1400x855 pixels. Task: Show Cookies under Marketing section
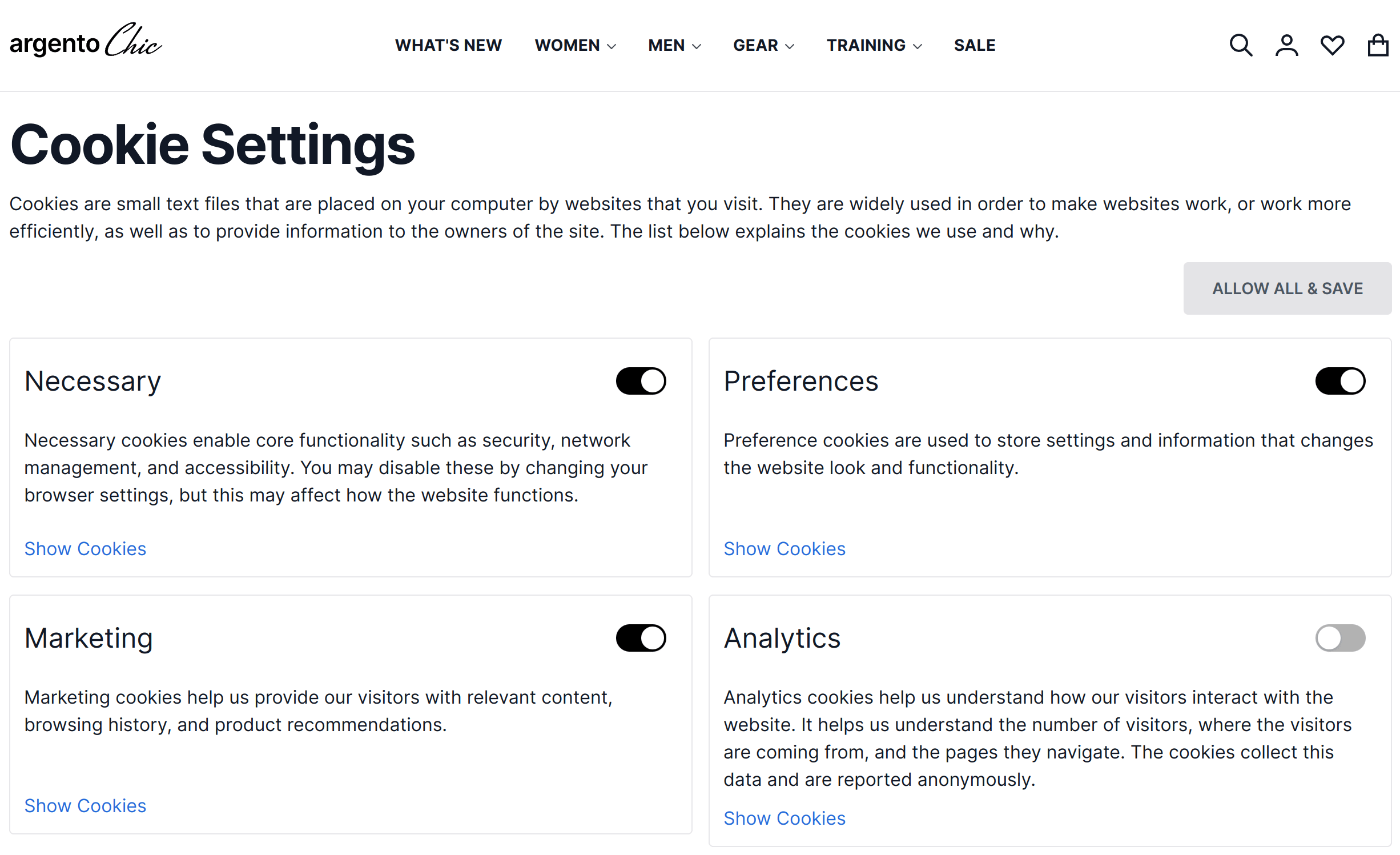coord(85,806)
